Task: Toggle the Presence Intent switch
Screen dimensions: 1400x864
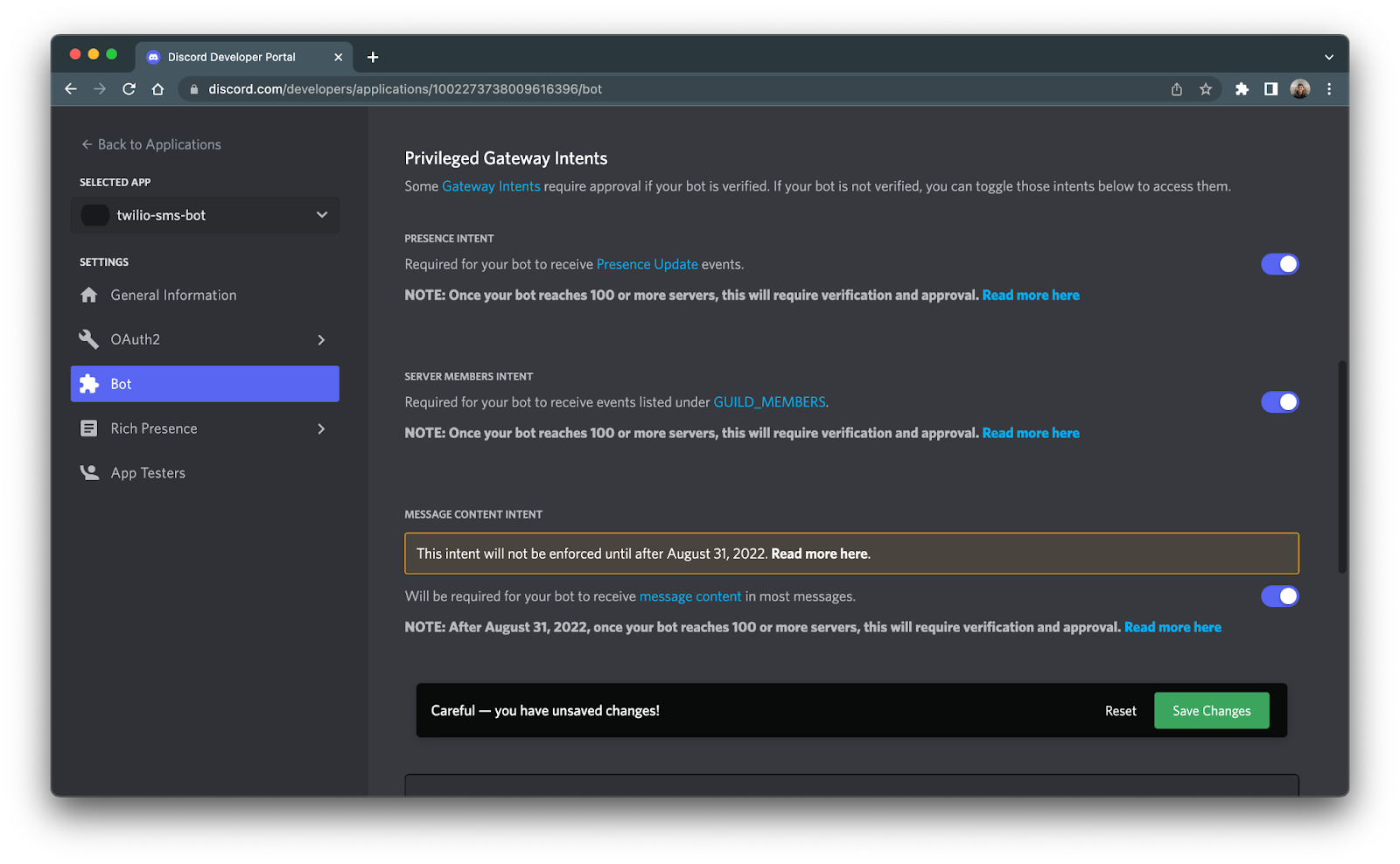Action: [1279, 264]
